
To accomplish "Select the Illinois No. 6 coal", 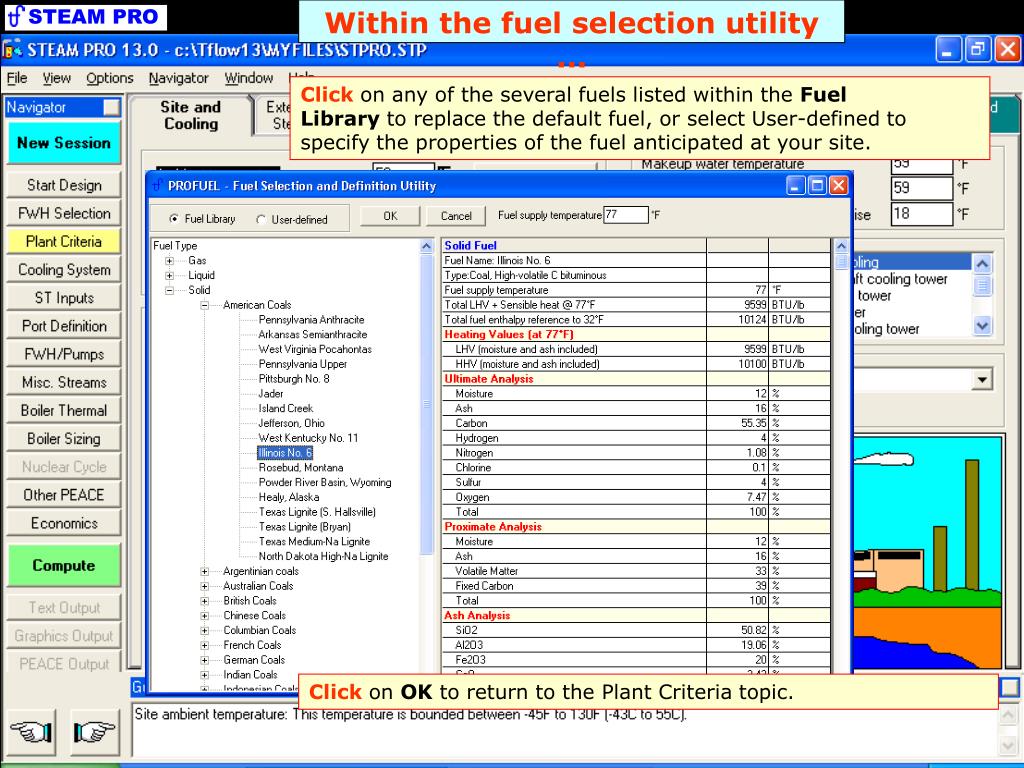I will pos(285,453).
